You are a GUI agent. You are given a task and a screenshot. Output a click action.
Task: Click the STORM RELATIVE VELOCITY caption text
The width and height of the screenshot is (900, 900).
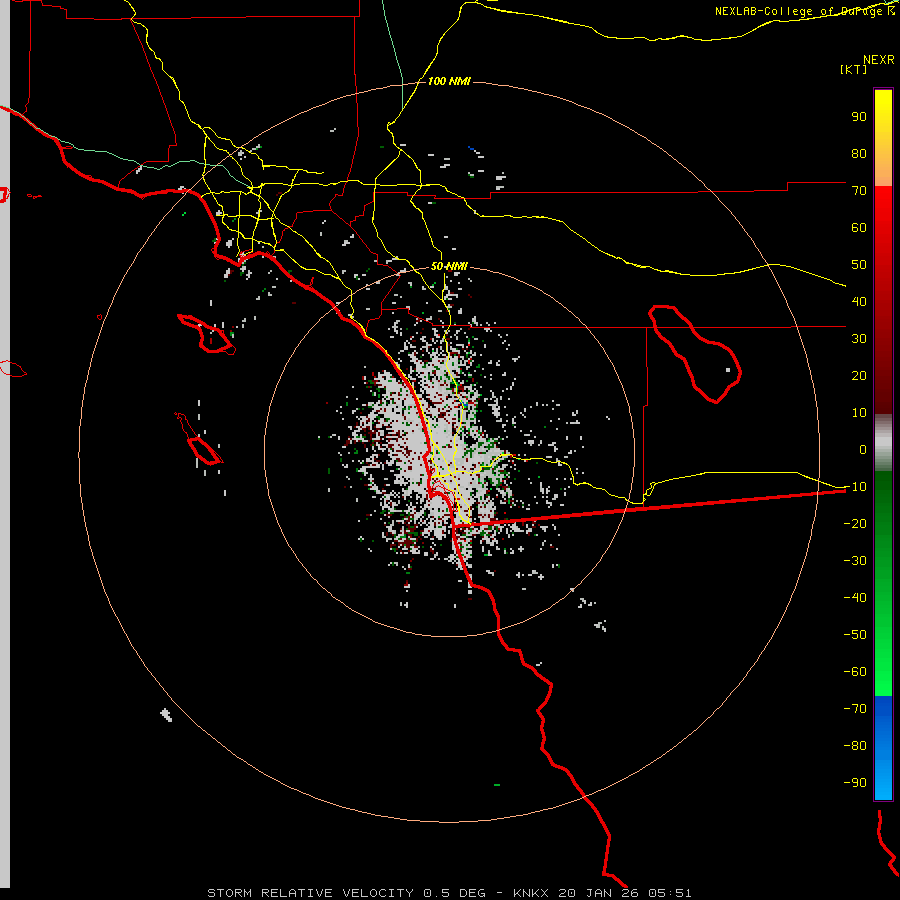point(310,893)
